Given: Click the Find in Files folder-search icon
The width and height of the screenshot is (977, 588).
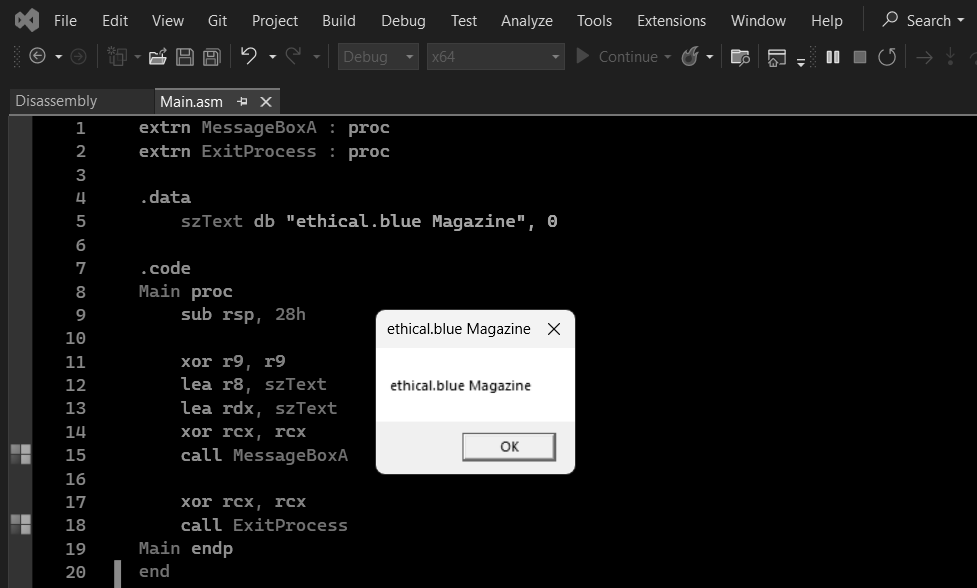Looking at the screenshot, I should (x=740, y=57).
